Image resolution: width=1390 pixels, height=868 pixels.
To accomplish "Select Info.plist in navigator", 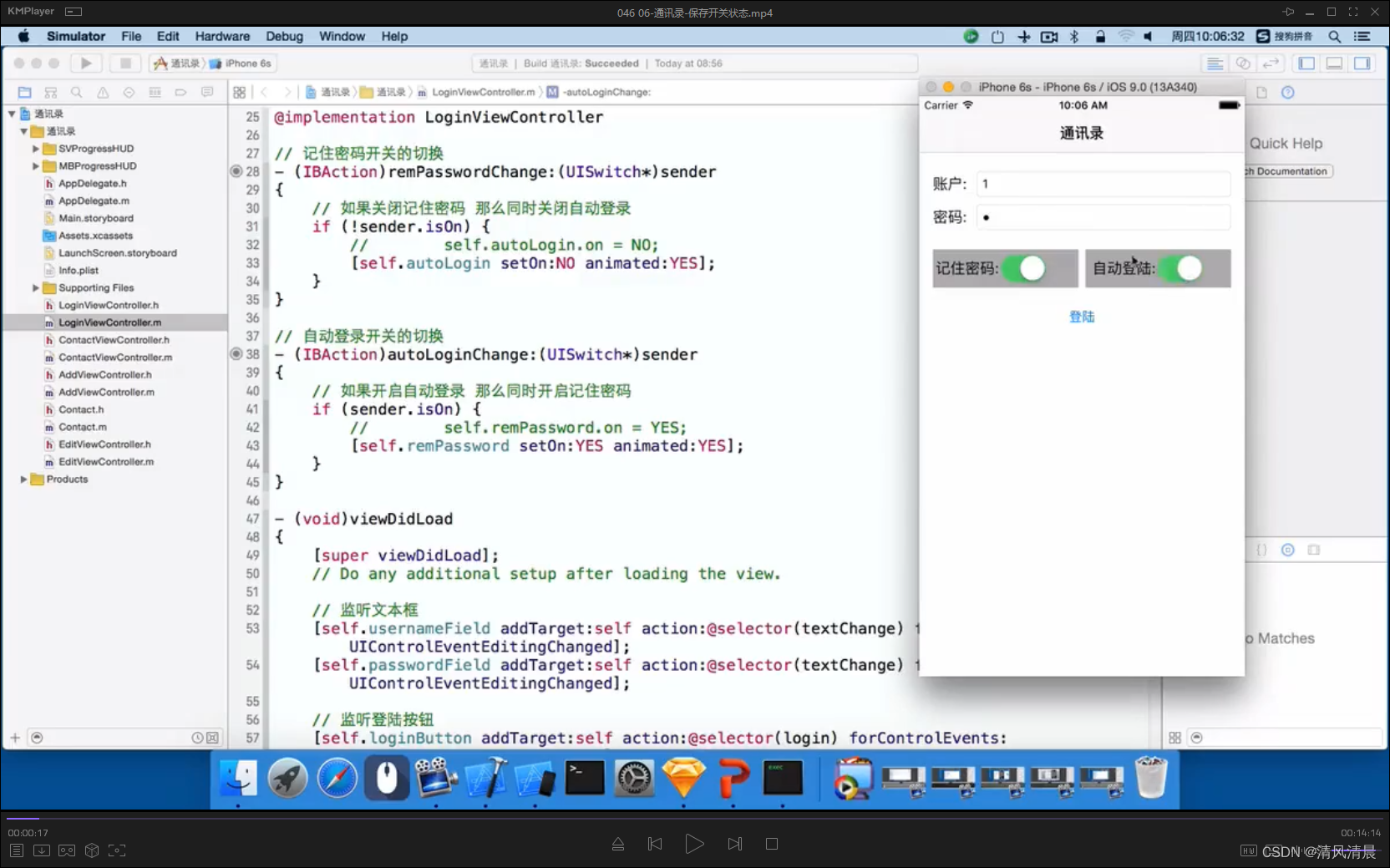I will pos(79,271).
